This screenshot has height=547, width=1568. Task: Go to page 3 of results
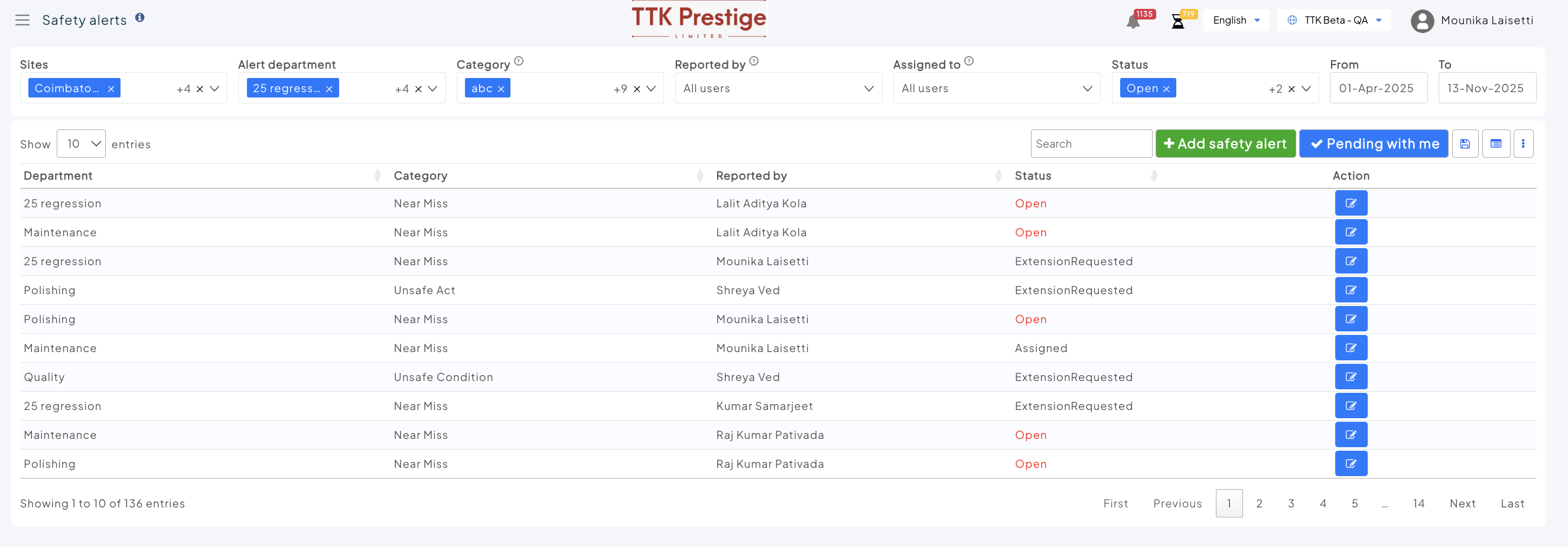[1290, 503]
